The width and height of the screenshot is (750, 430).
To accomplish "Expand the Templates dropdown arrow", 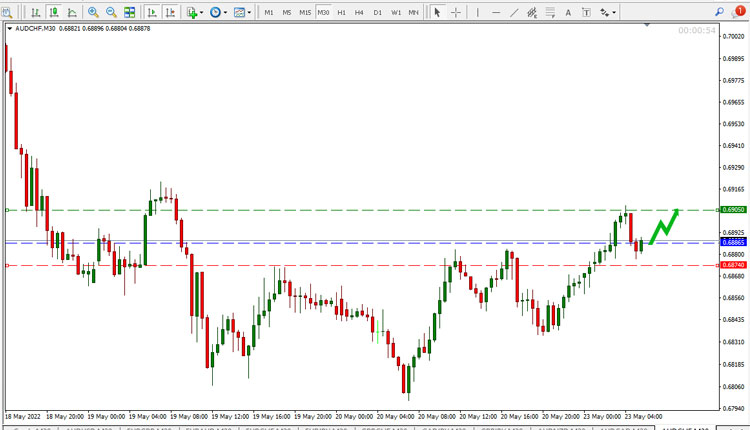I will point(249,13).
